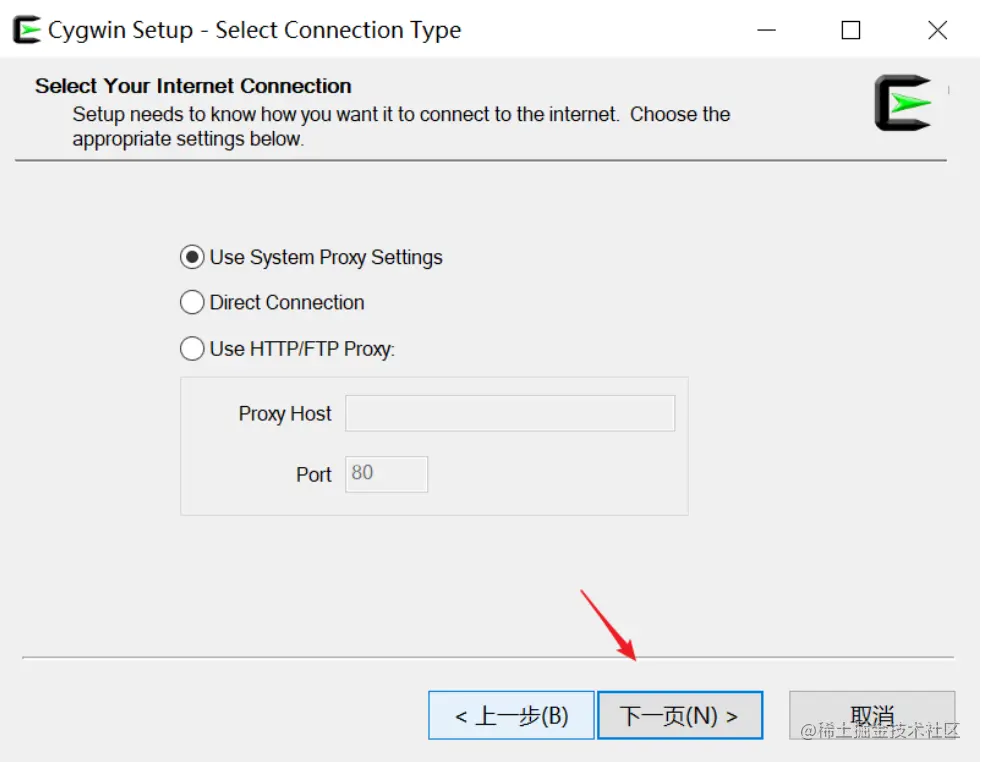Click the Cygwin icon in title bar
This screenshot has width=982, height=762.
click(27, 30)
